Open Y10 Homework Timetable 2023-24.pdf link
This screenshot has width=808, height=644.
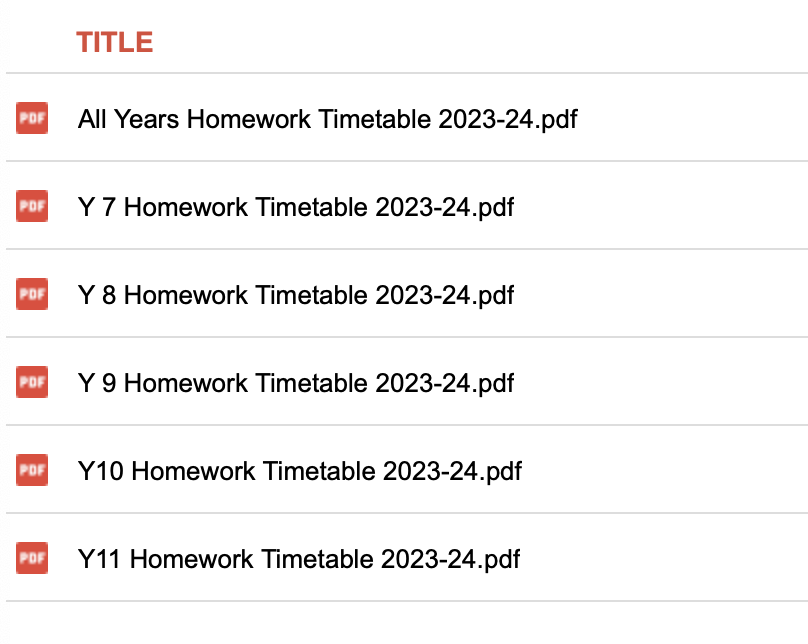point(300,471)
